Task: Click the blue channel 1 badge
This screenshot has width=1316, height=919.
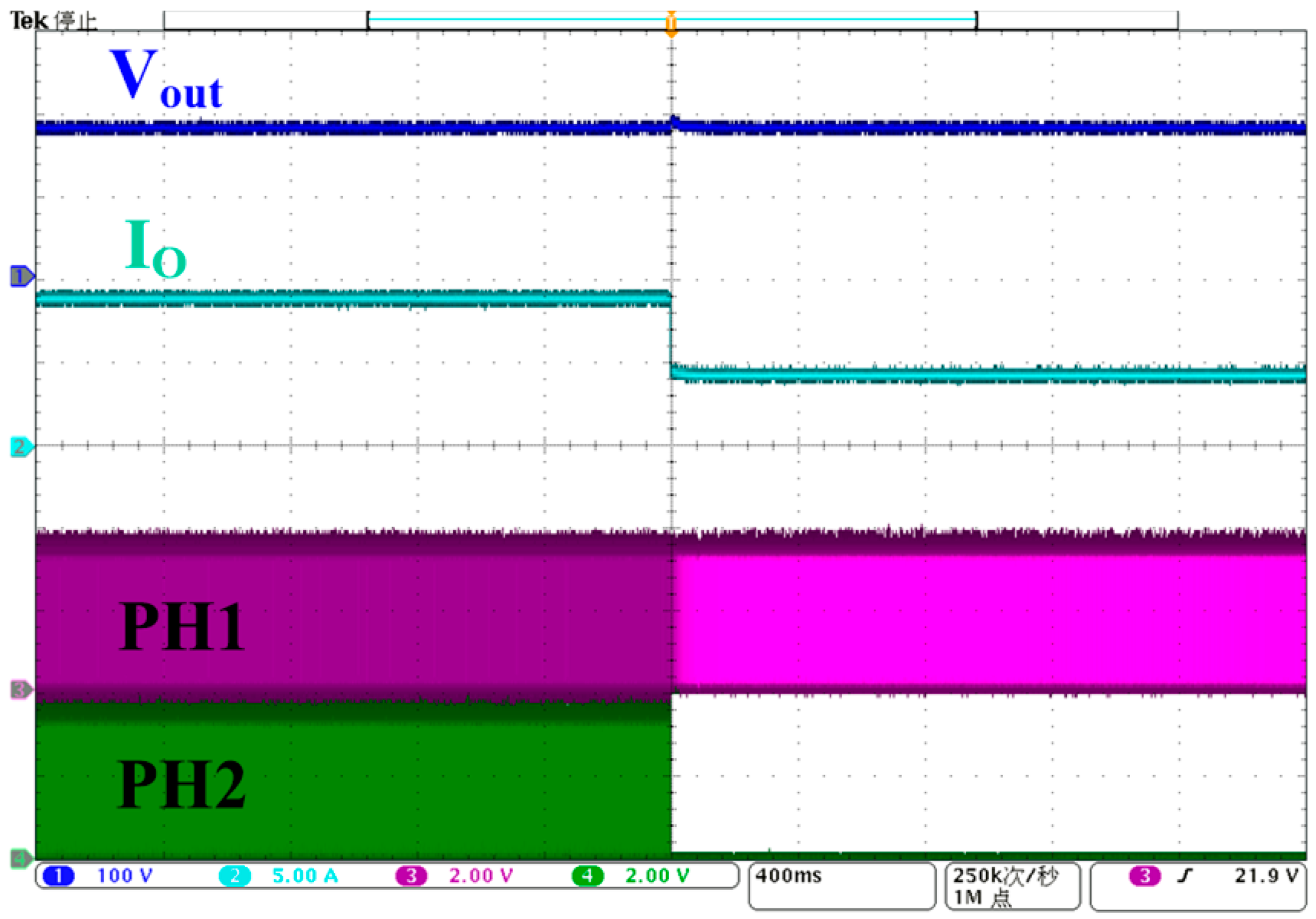Action: [59, 875]
